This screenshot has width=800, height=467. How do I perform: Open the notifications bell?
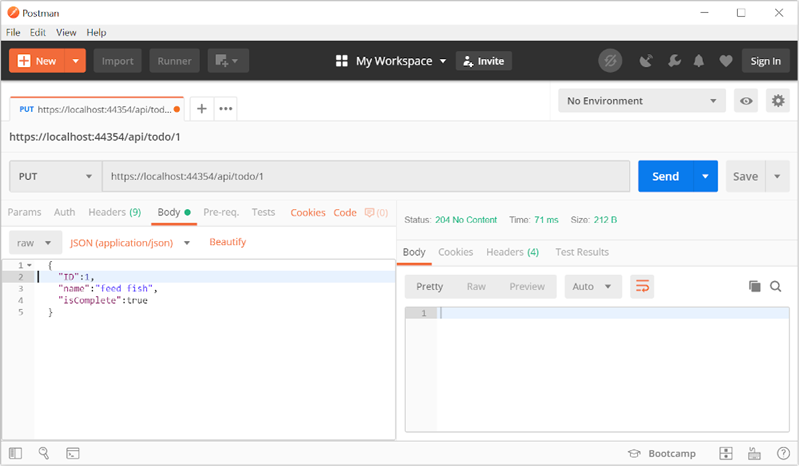[699, 61]
